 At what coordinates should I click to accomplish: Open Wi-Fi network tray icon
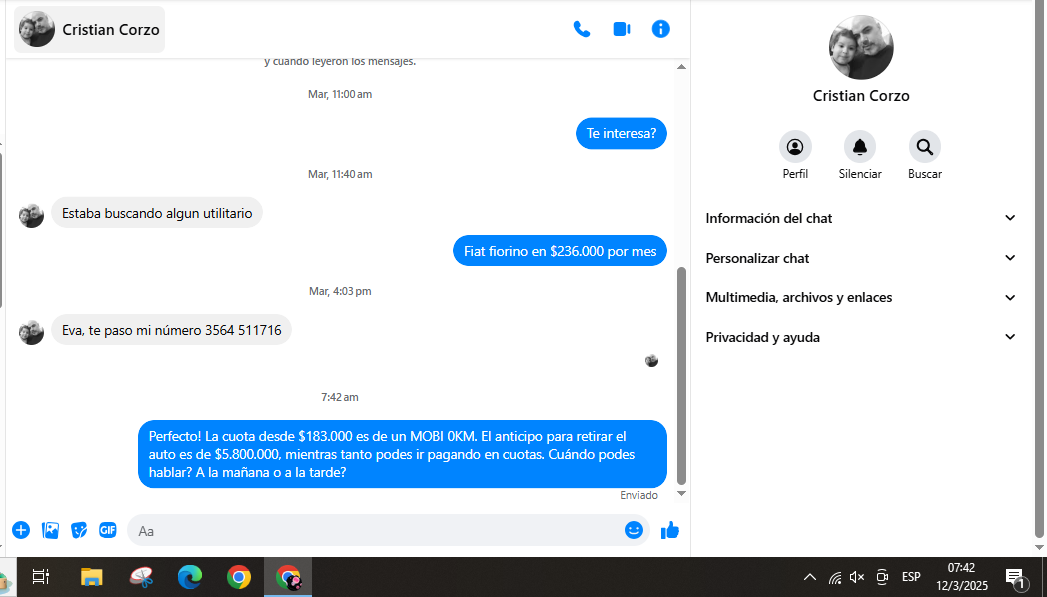835,577
